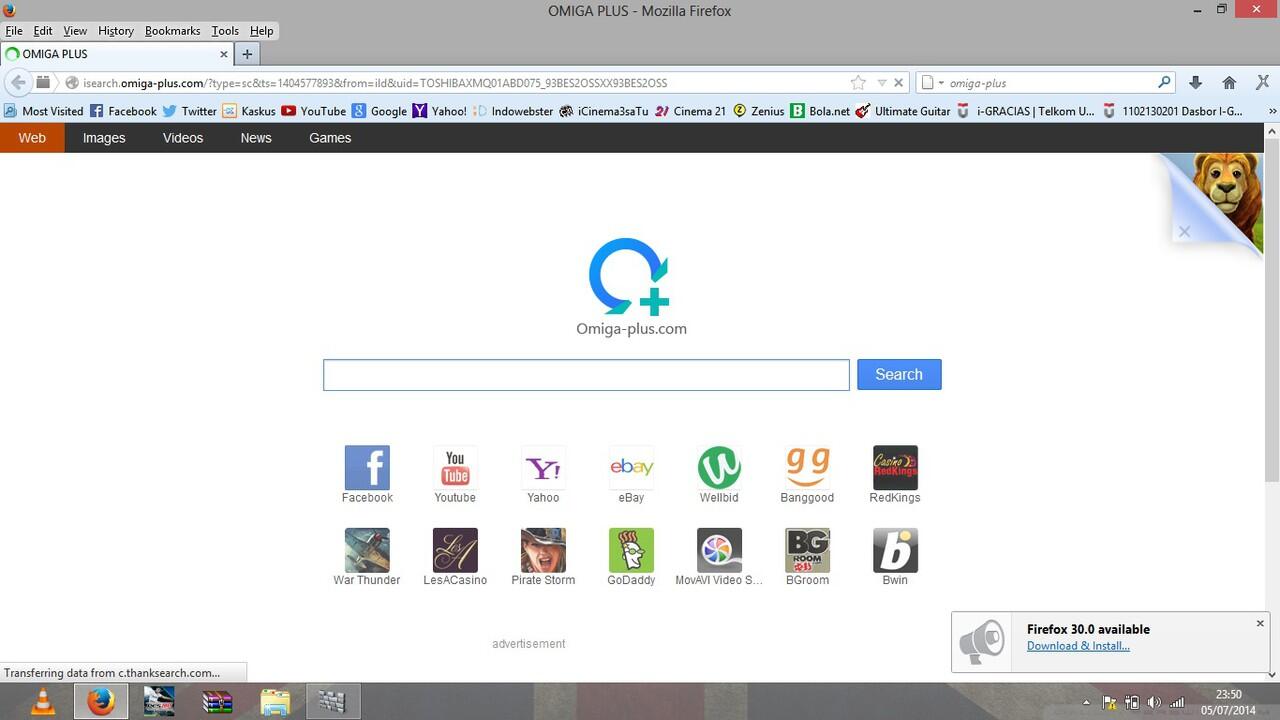Viewport: 1280px width, 720px height.
Task: Open the Bookmarks menu
Action: (172, 31)
